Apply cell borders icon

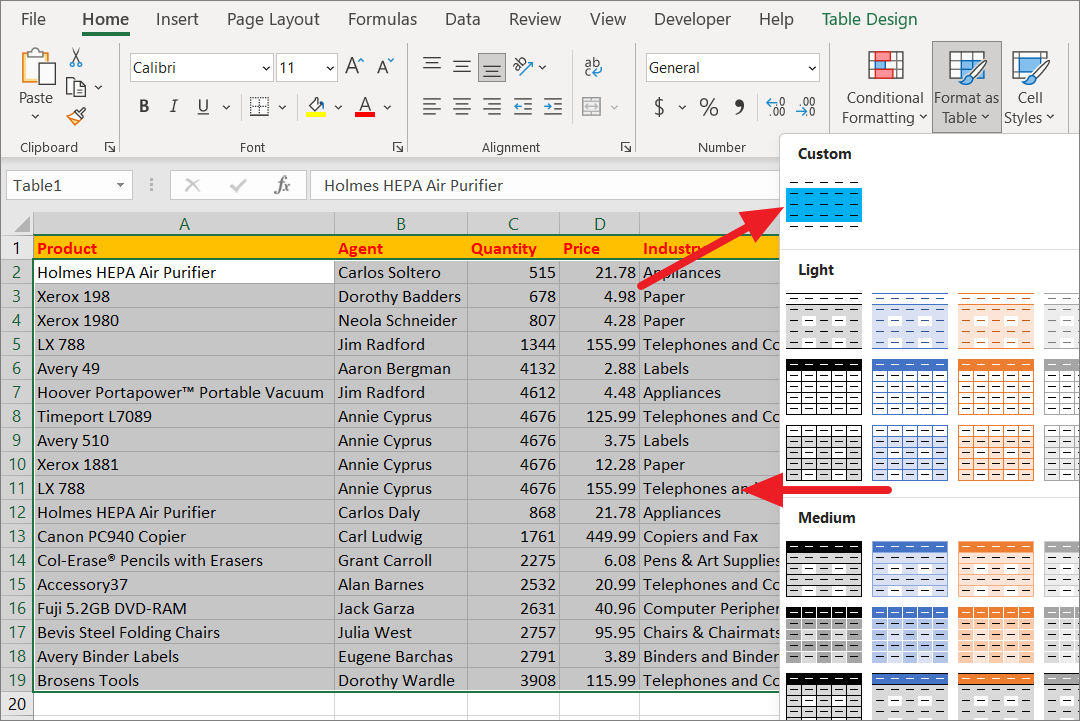coord(260,107)
